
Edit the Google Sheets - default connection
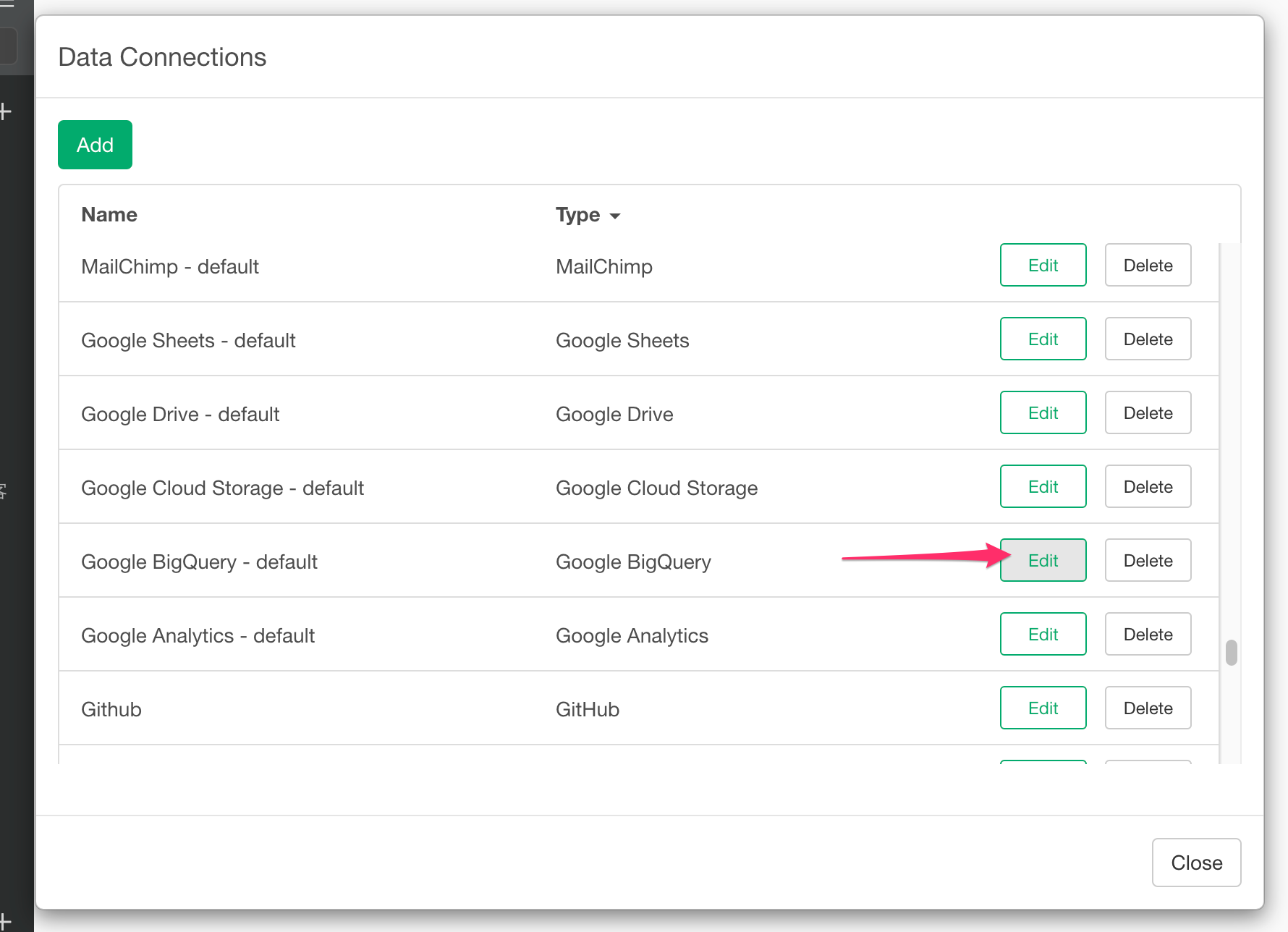pos(1043,339)
